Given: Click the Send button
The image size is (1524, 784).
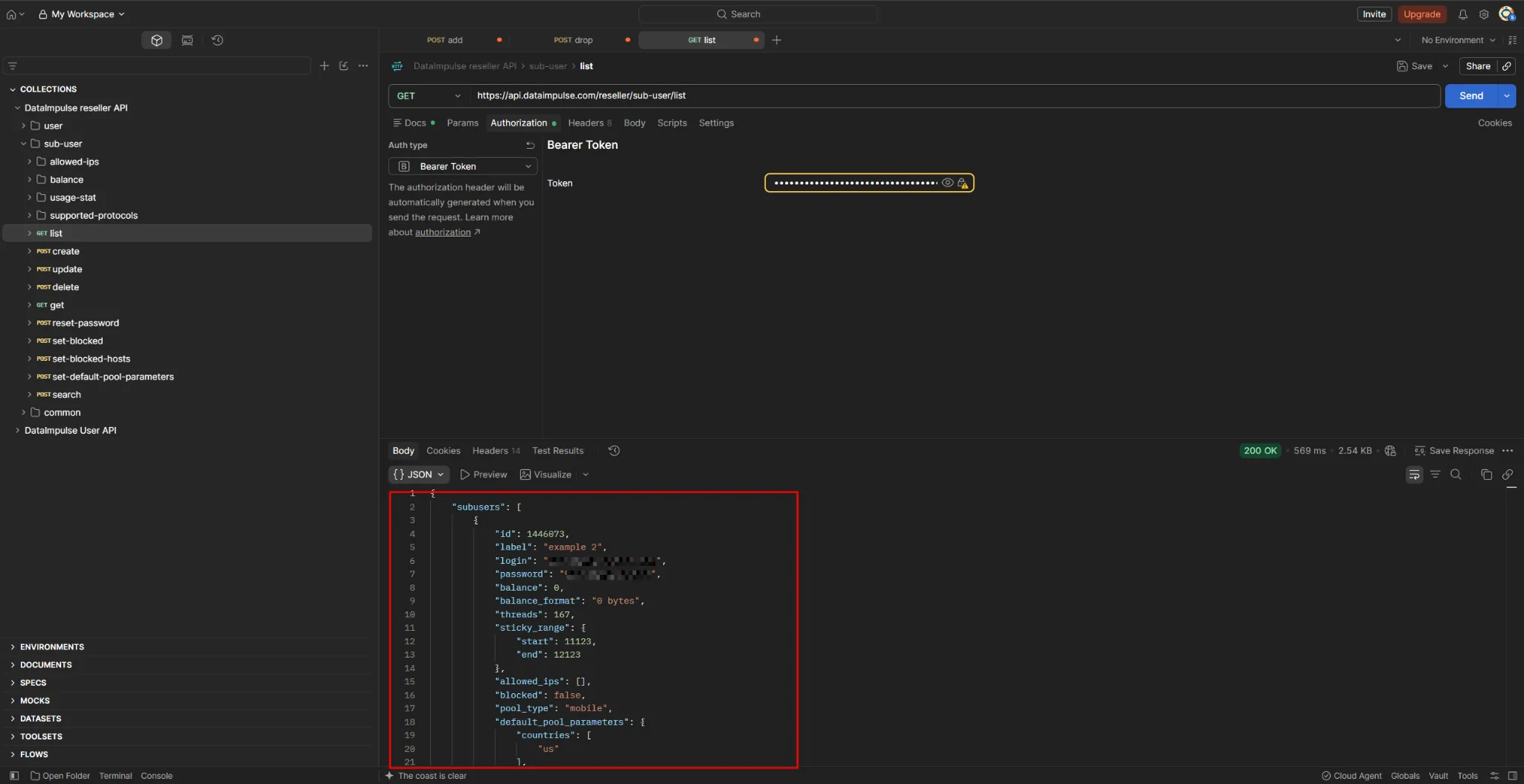Looking at the screenshot, I should tap(1471, 96).
